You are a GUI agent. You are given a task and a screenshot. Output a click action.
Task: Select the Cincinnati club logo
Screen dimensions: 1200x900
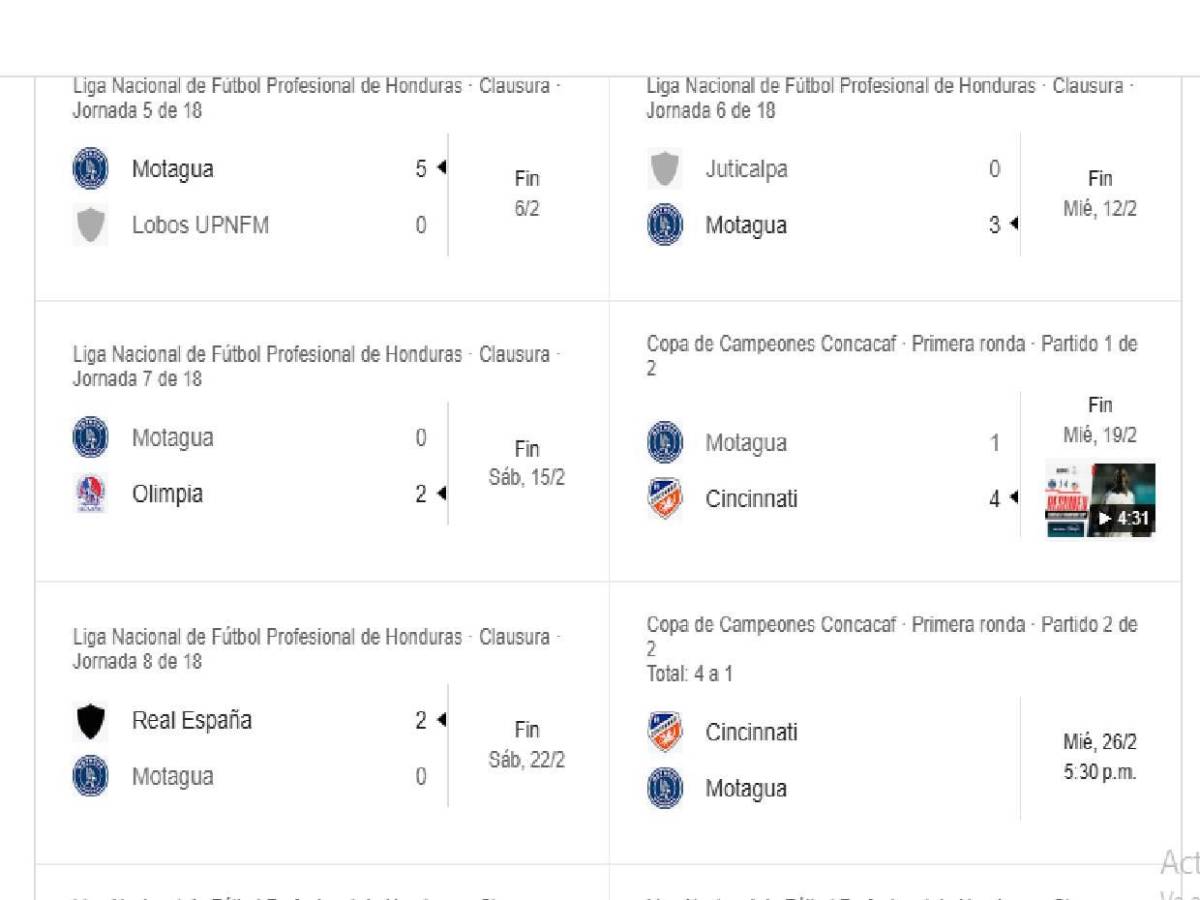coord(663,498)
